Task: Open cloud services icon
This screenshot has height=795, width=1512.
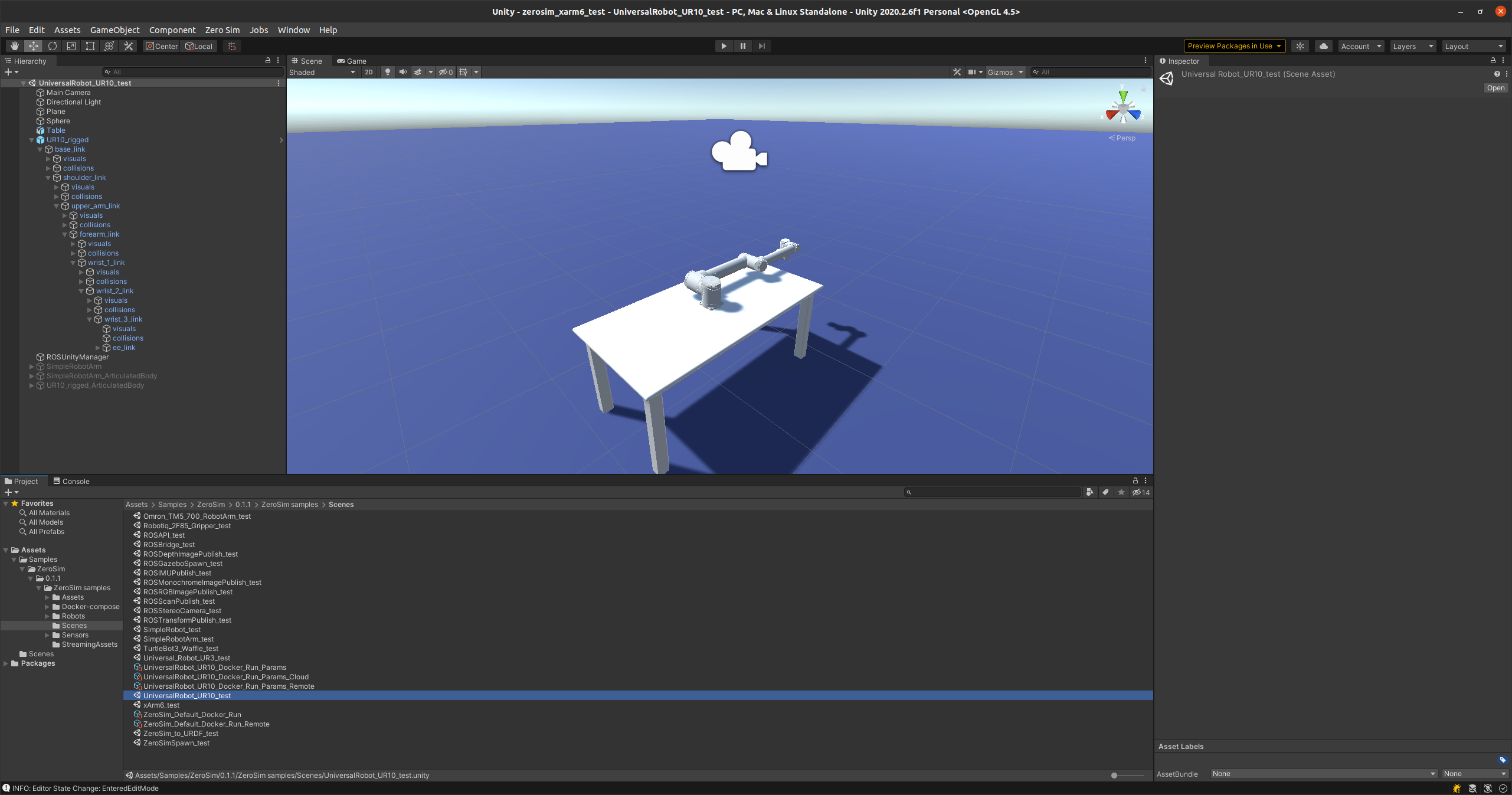Action: click(x=1324, y=46)
